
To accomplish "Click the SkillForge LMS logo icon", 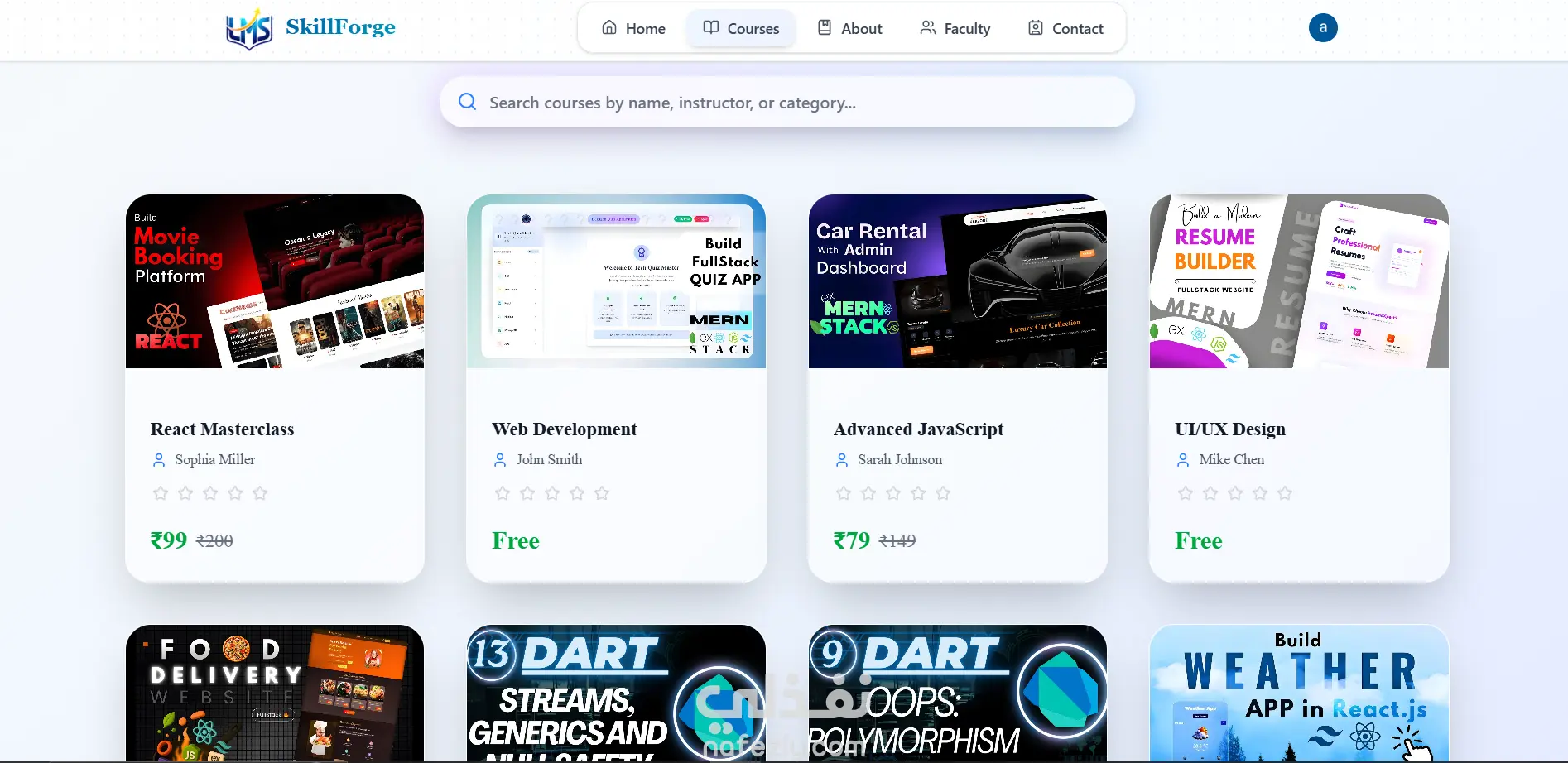I will pos(249,29).
